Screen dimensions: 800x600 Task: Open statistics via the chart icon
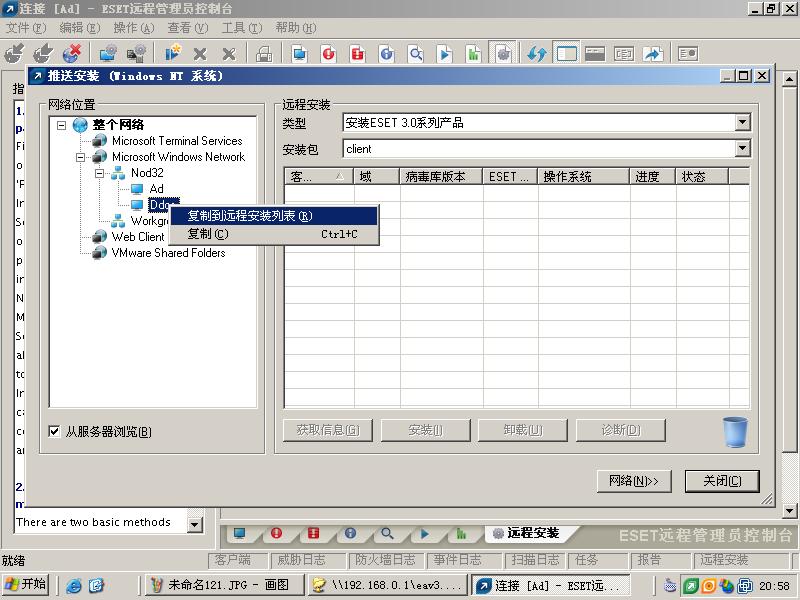[462, 533]
